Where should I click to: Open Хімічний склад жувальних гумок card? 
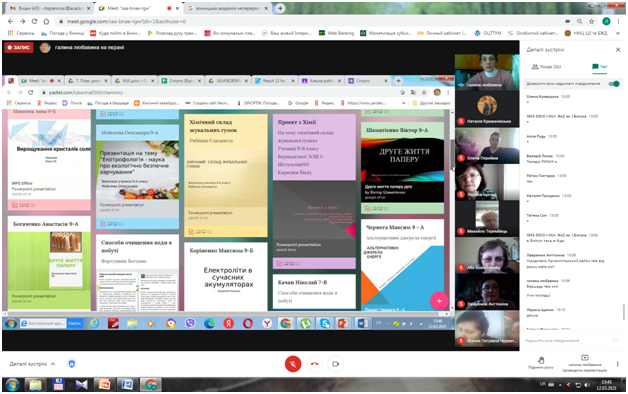click(226, 175)
